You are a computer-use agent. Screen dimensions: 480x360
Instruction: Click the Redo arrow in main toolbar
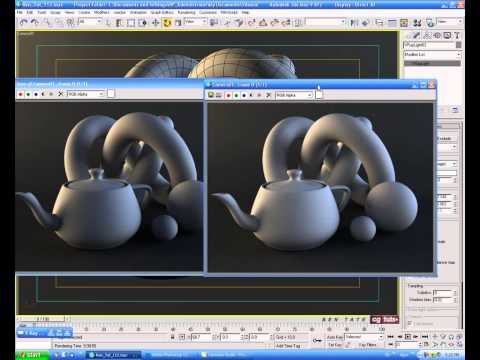click(x=35, y=23)
